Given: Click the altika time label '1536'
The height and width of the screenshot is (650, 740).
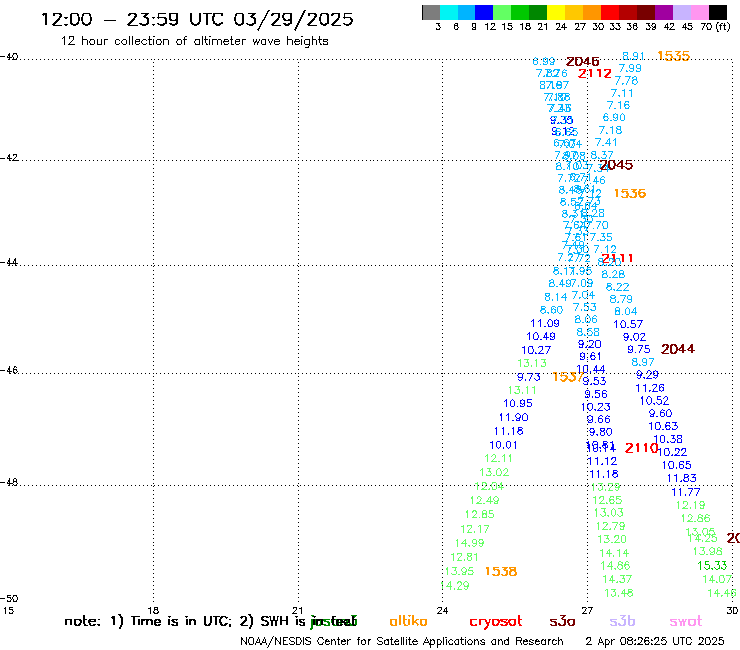Looking at the screenshot, I should [630, 194].
